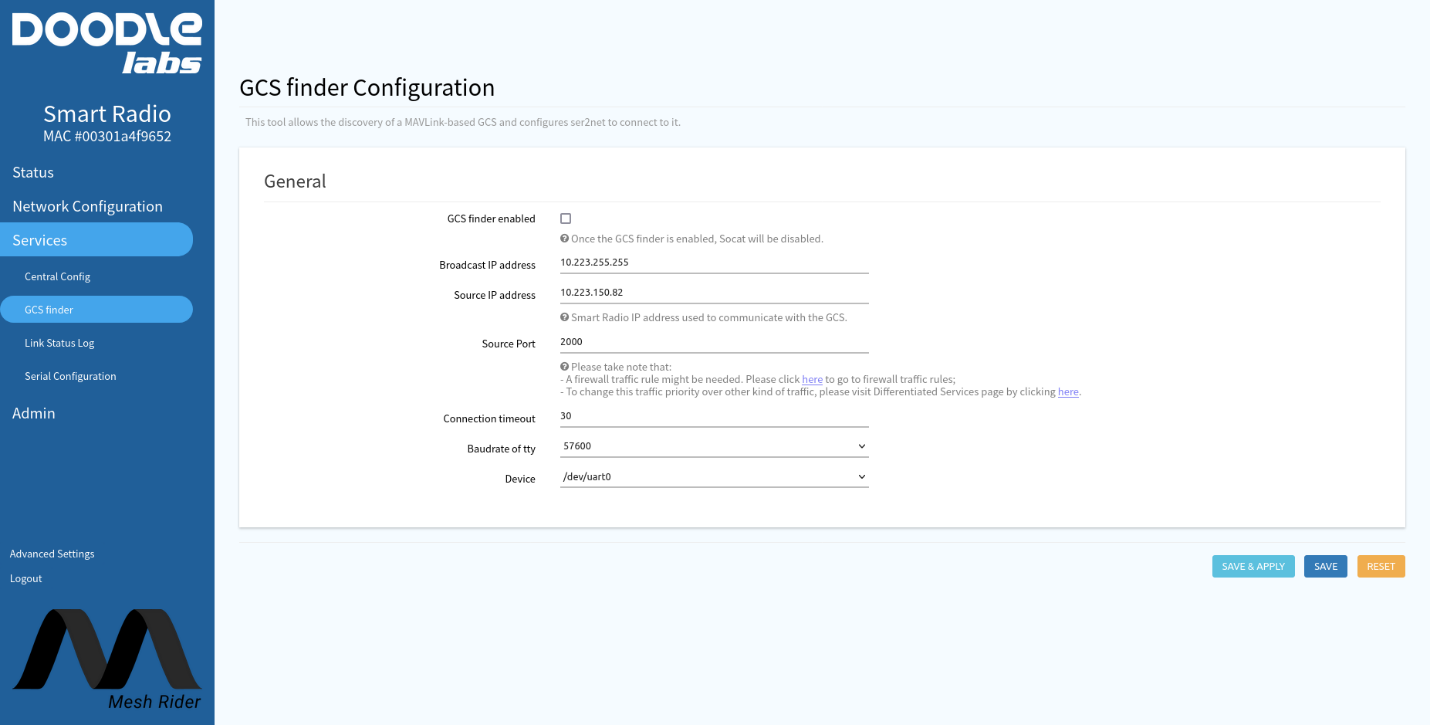Image resolution: width=1430 pixels, height=725 pixels.
Task: Click the help icon above firewall rule note
Action: [566, 366]
